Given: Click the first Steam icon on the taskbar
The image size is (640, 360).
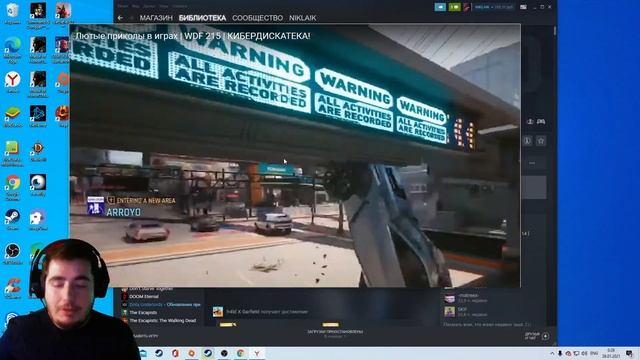Looking at the screenshot, I should click(x=159, y=353).
